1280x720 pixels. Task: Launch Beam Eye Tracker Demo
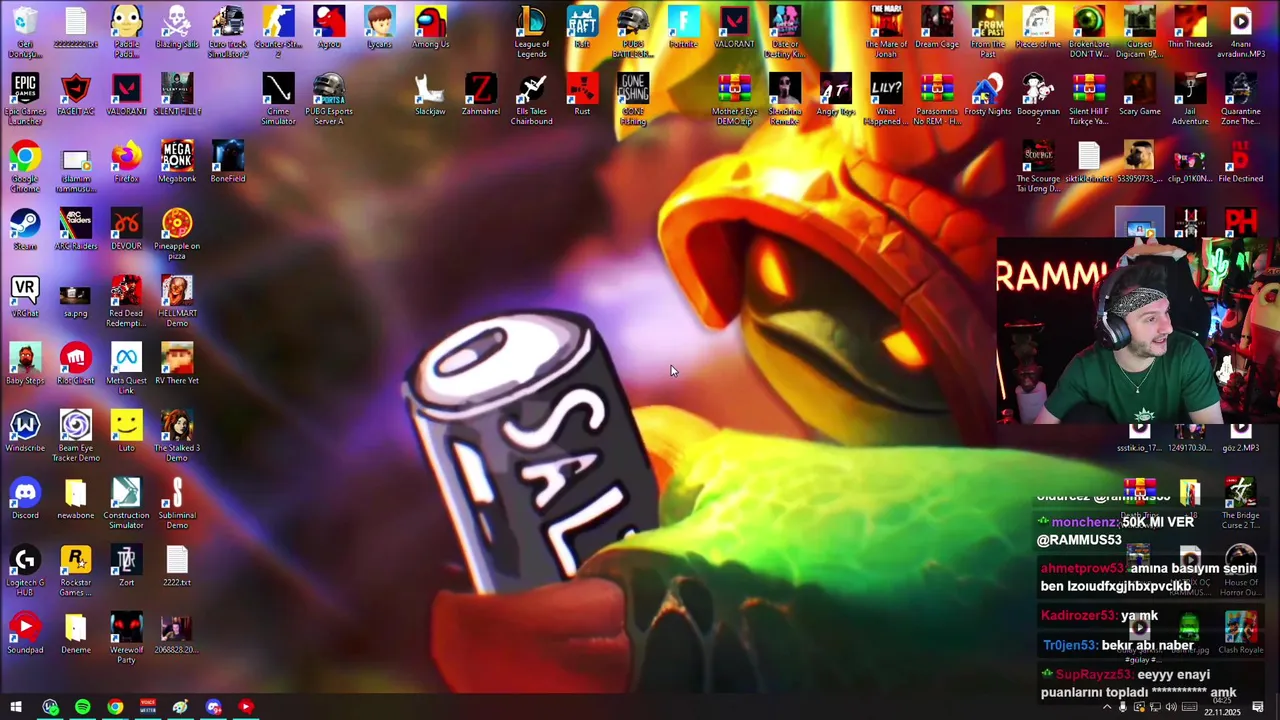click(76, 435)
